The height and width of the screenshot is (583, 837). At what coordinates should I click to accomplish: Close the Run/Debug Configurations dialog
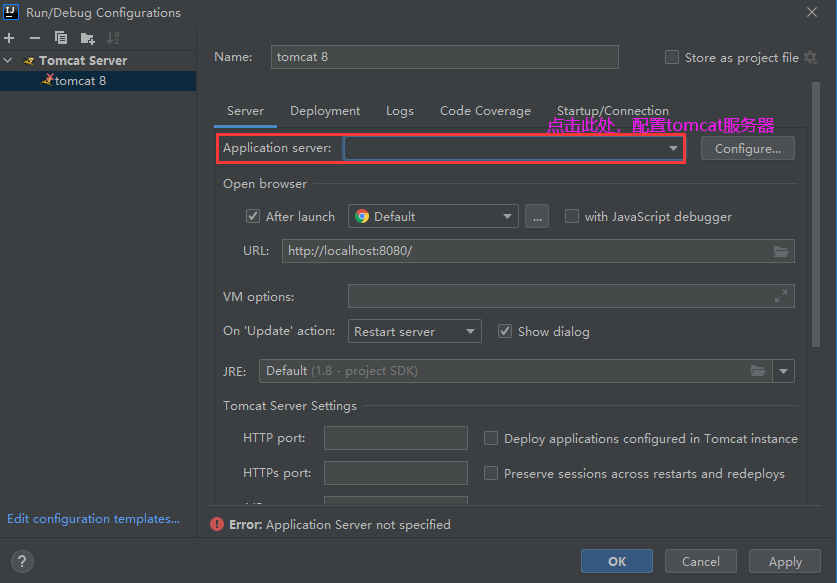[812, 12]
